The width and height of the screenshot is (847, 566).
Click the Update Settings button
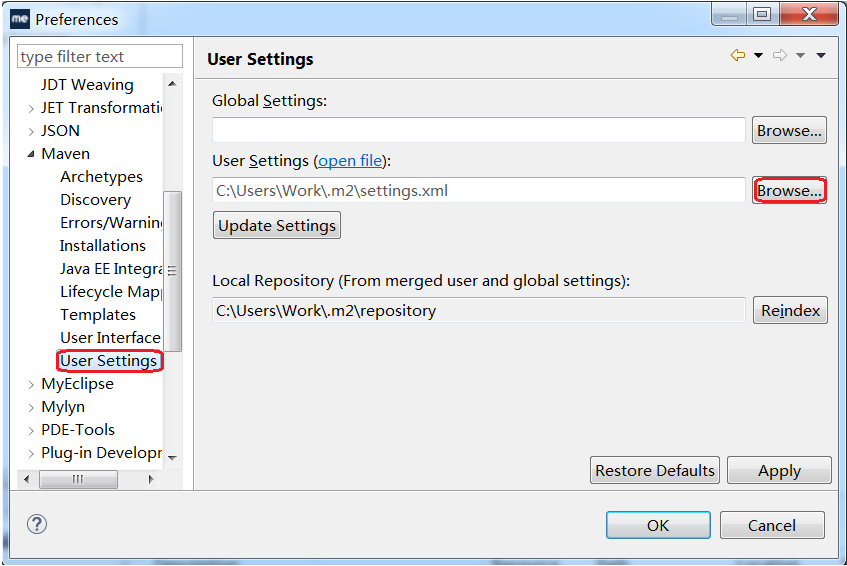pos(277,225)
